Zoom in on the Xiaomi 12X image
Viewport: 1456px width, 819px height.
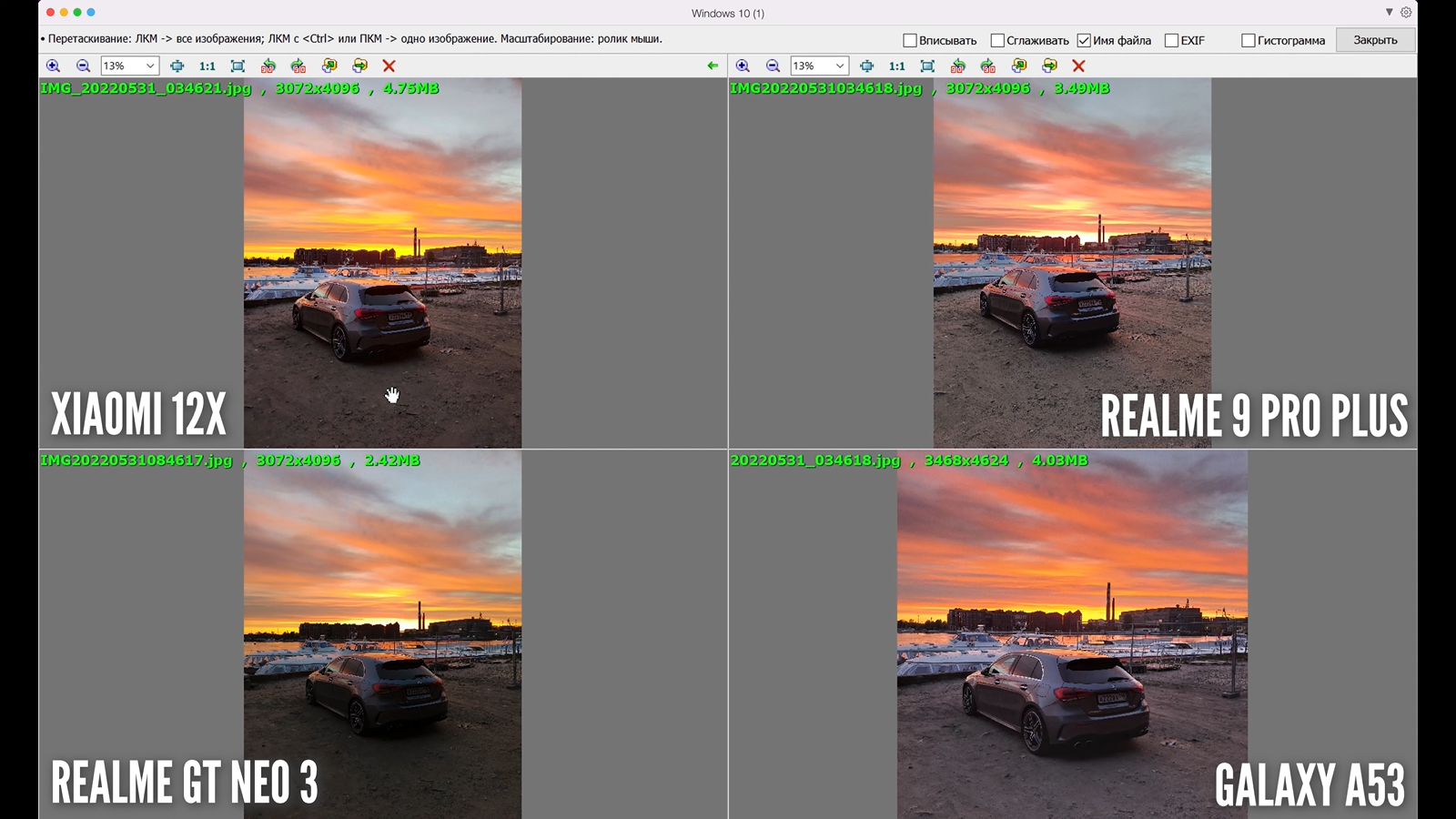click(x=53, y=66)
